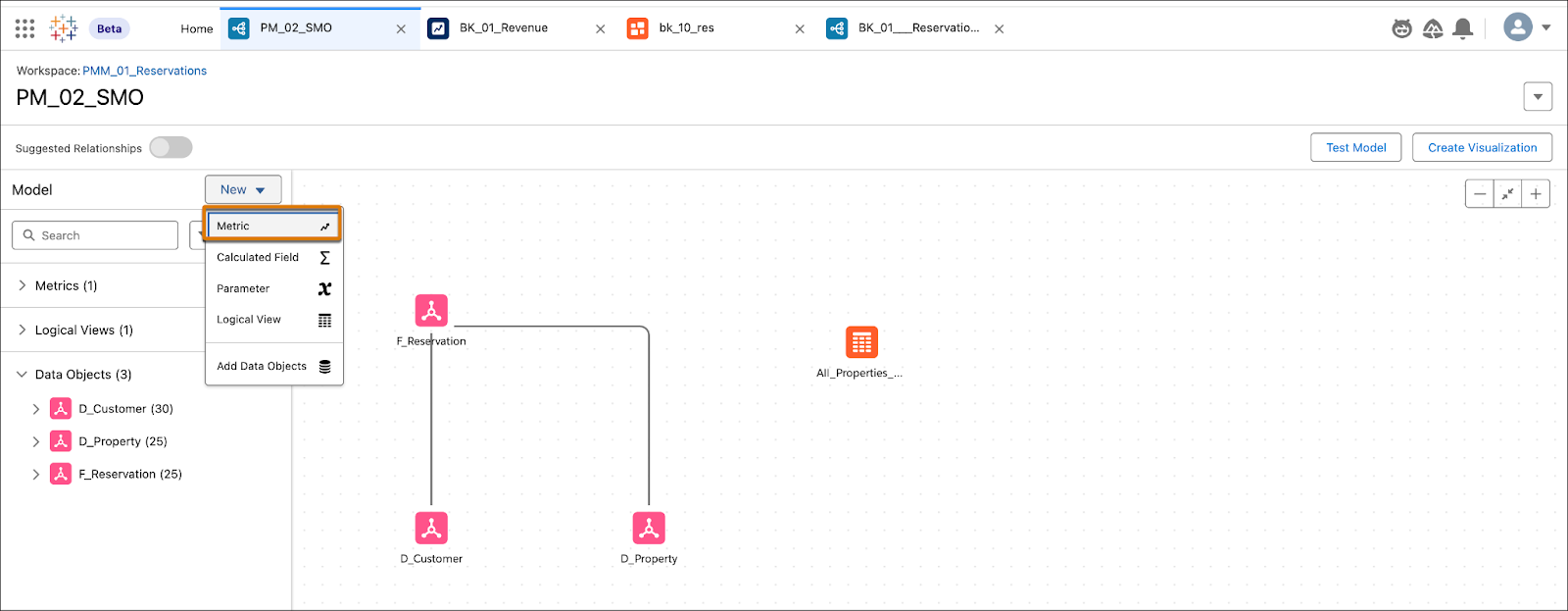Screen dimensions: 1568x611
Task: Expand the dropdown arrow beside user avatar
Action: coord(1546,27)
